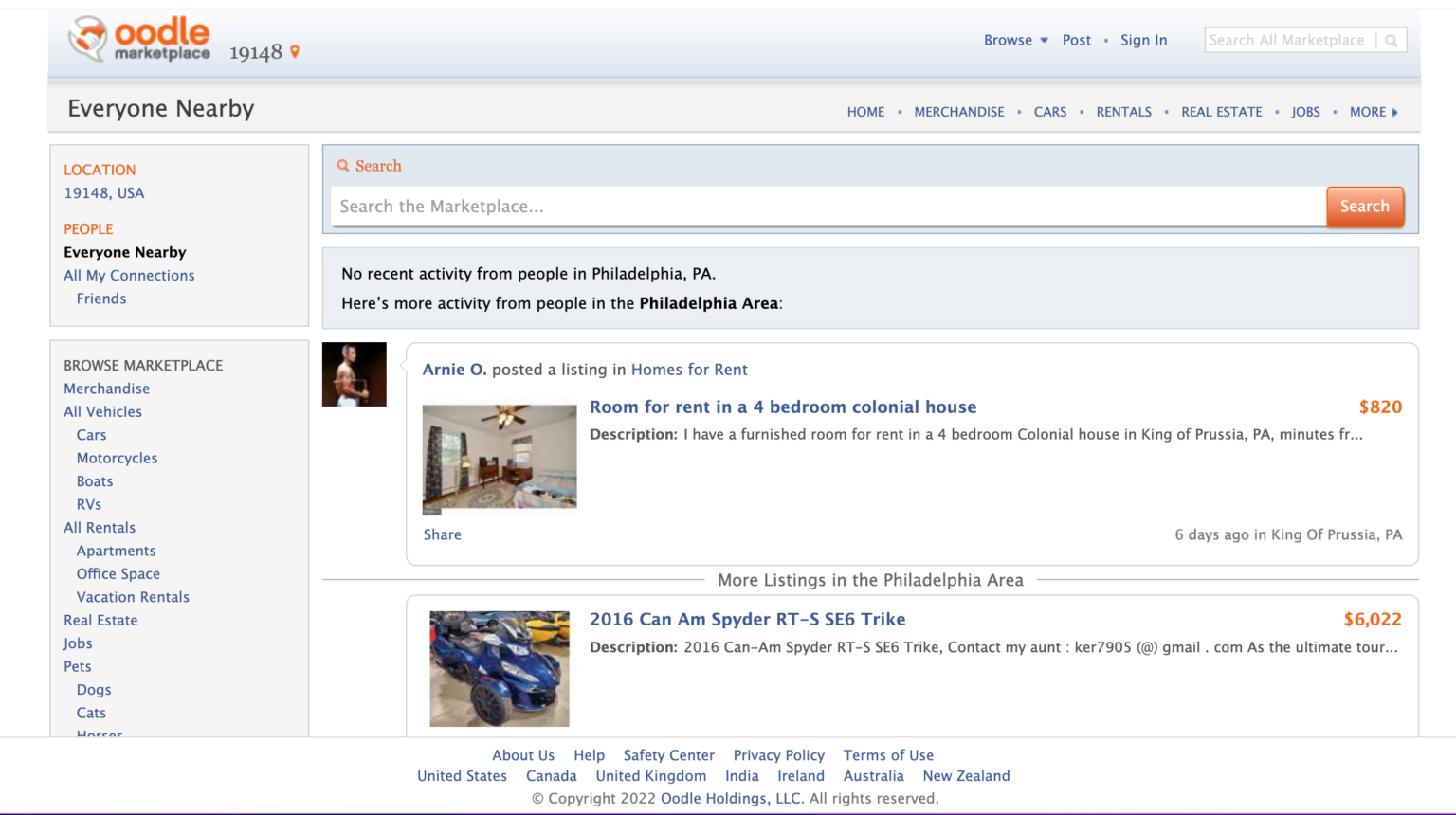The height and width of the screenshot is (815, 1456).
Task: Select Everyone Nearby in the sidebar
Action: click(124, 252)
